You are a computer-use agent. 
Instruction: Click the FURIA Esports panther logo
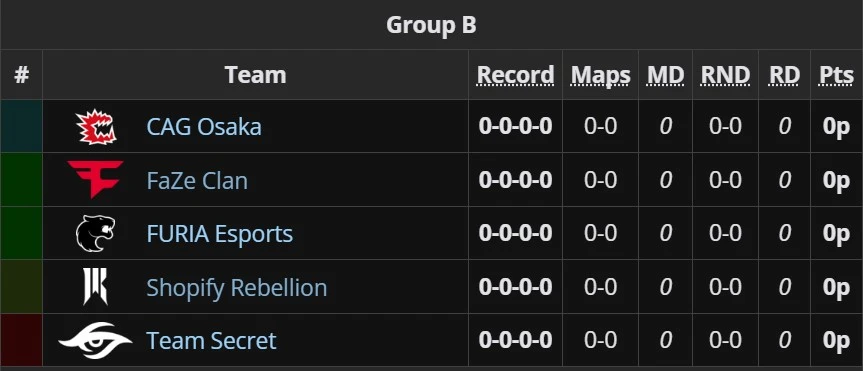(x=95, y=233)
